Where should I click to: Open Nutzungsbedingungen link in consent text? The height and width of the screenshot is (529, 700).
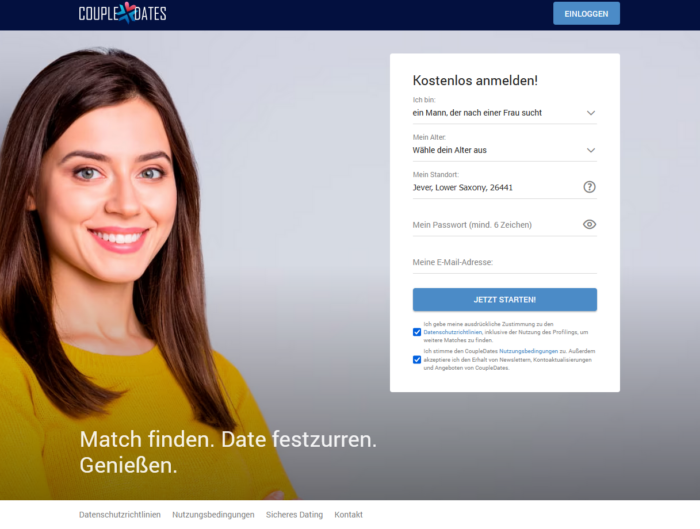coord(528,351)
